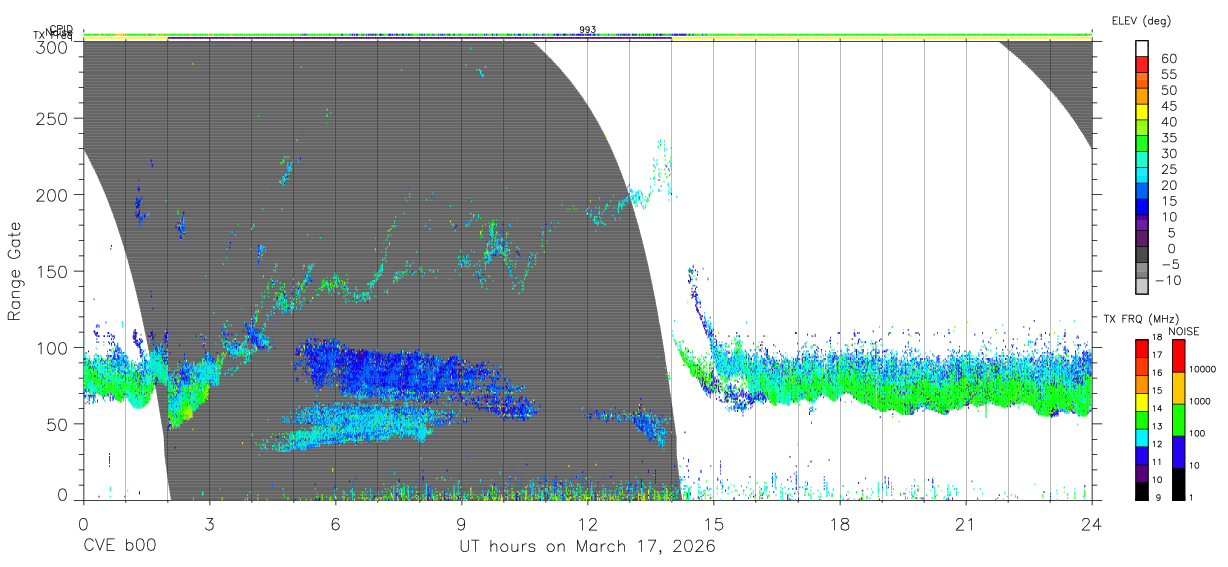
Task: Pick the blue NOISE swatch 10–100
Action: [1178, 452]
